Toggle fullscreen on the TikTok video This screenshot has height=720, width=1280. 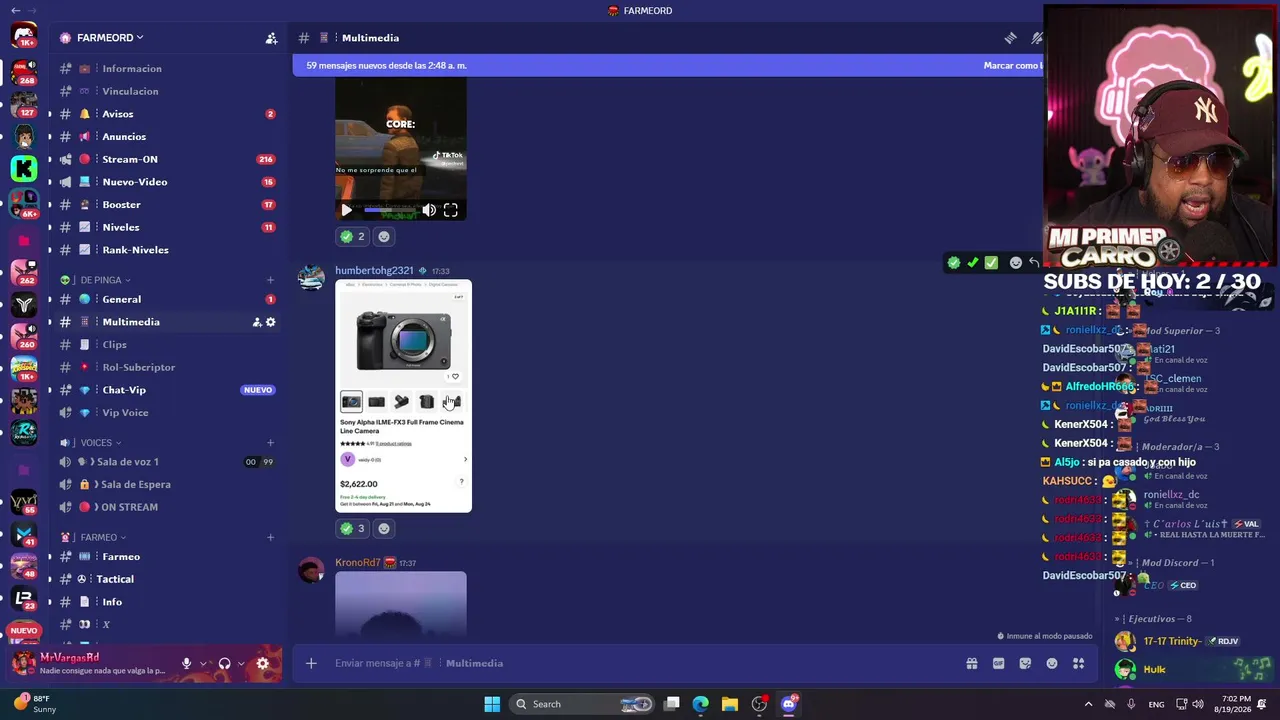(x=451, y=210)
